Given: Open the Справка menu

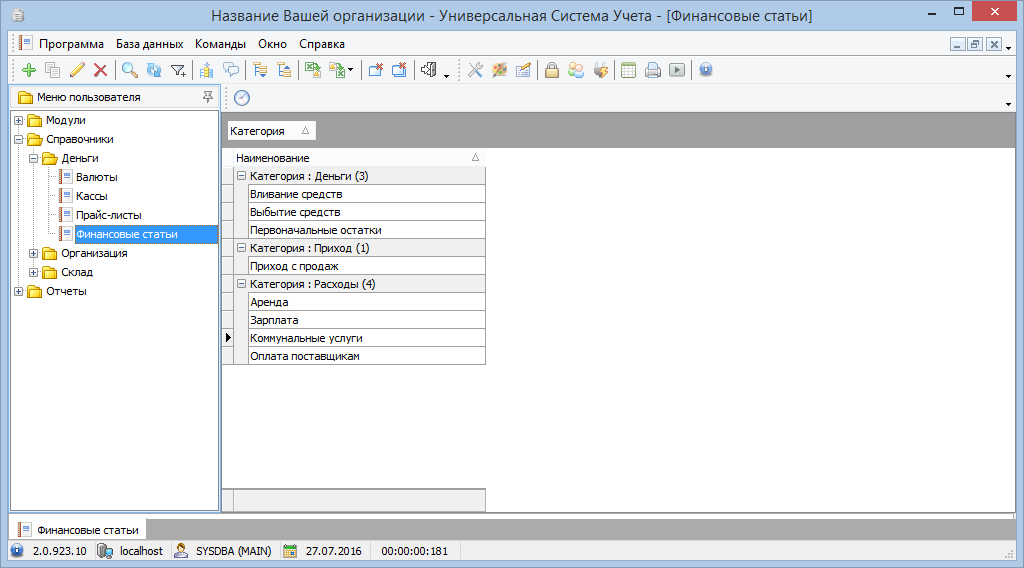Looking at the screenshot, I should point(321,44).
